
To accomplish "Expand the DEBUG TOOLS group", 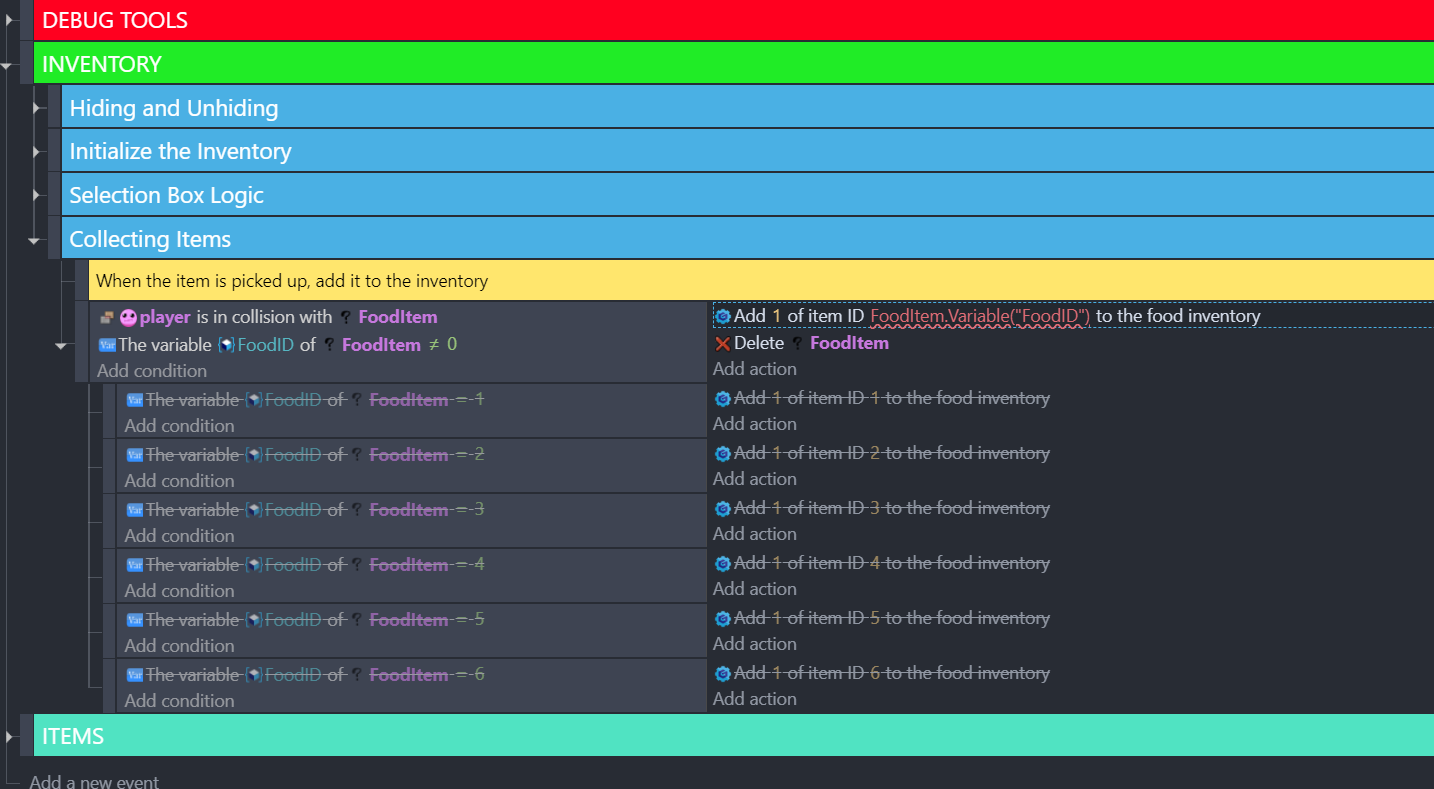I will pos(9,20).
